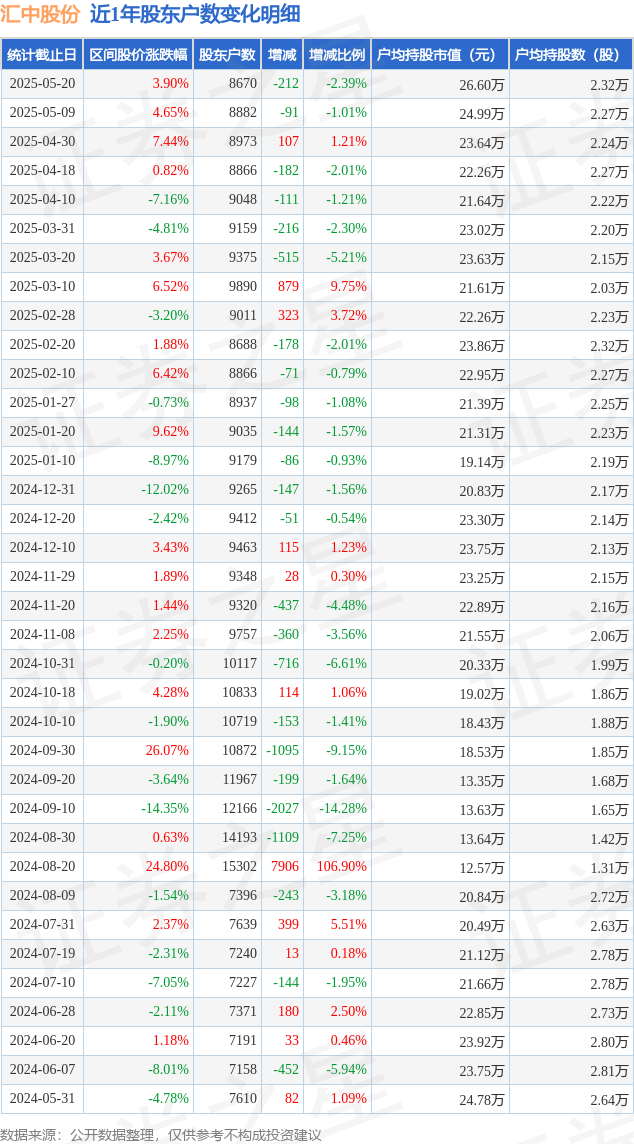The image size is (634, 1144).
Task: Click the 户均持股数（股） header
Action: tap(570, 54)
